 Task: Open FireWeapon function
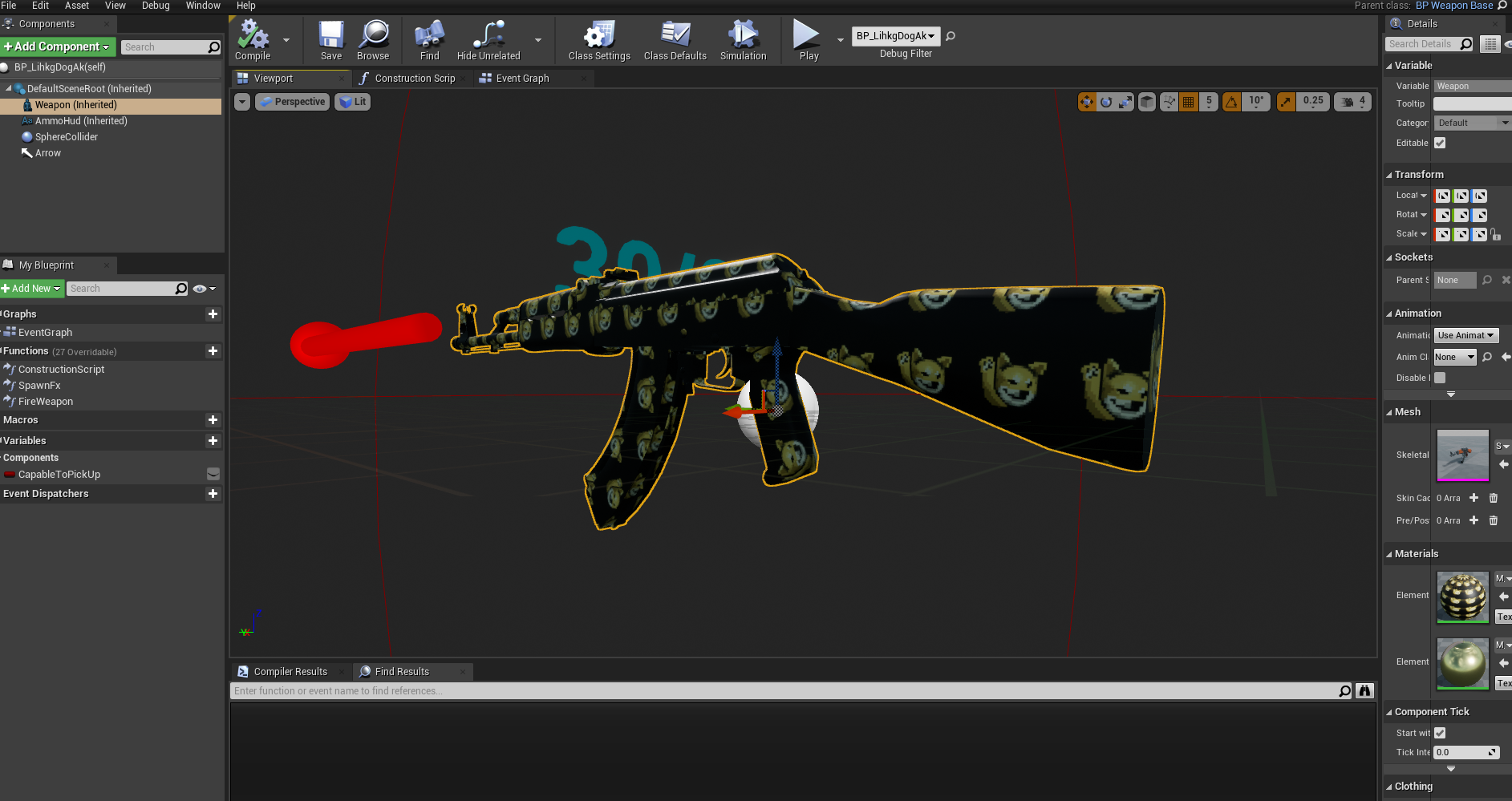click(46, 402)
